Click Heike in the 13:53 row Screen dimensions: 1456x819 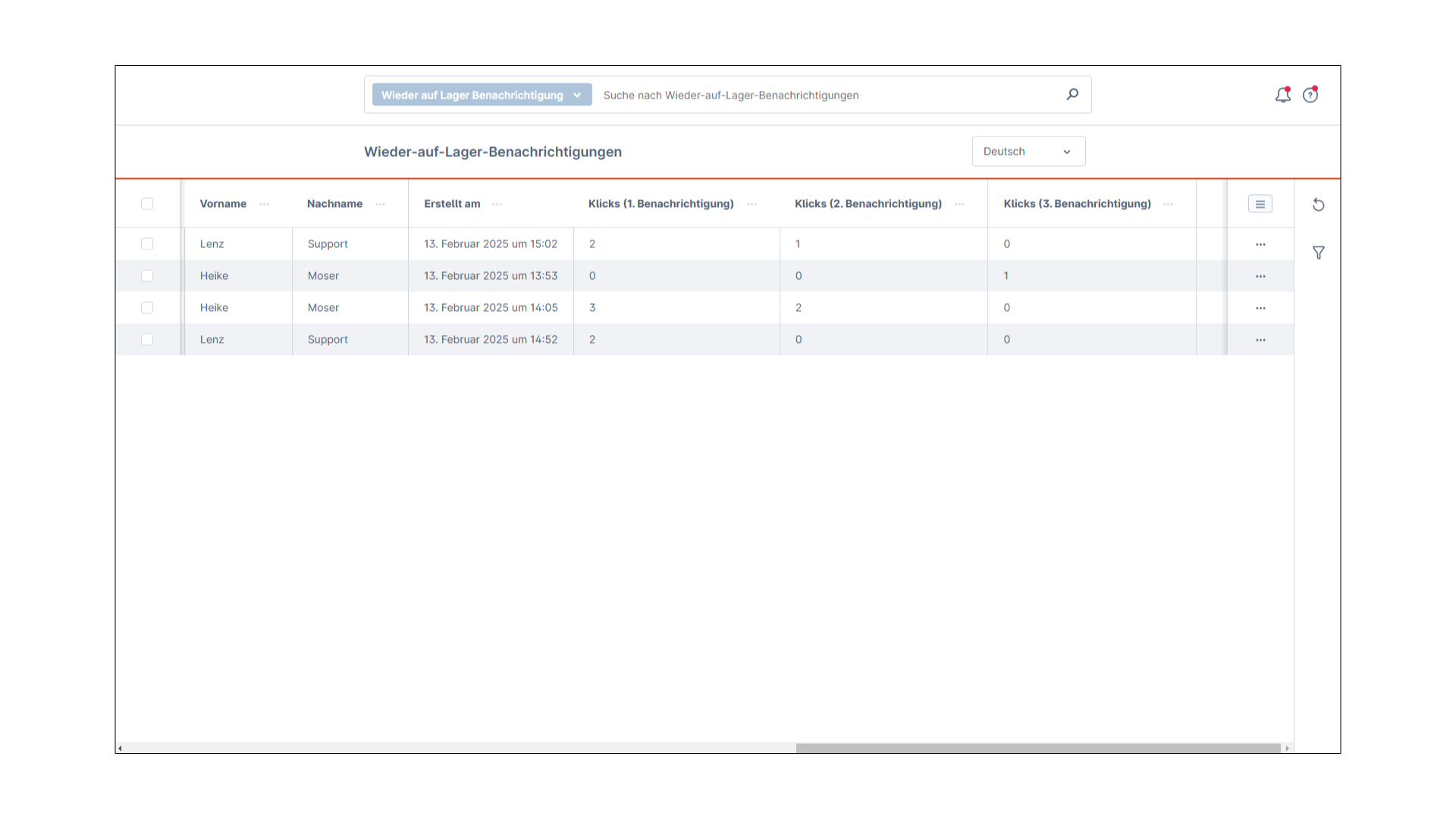coord(214,276)
